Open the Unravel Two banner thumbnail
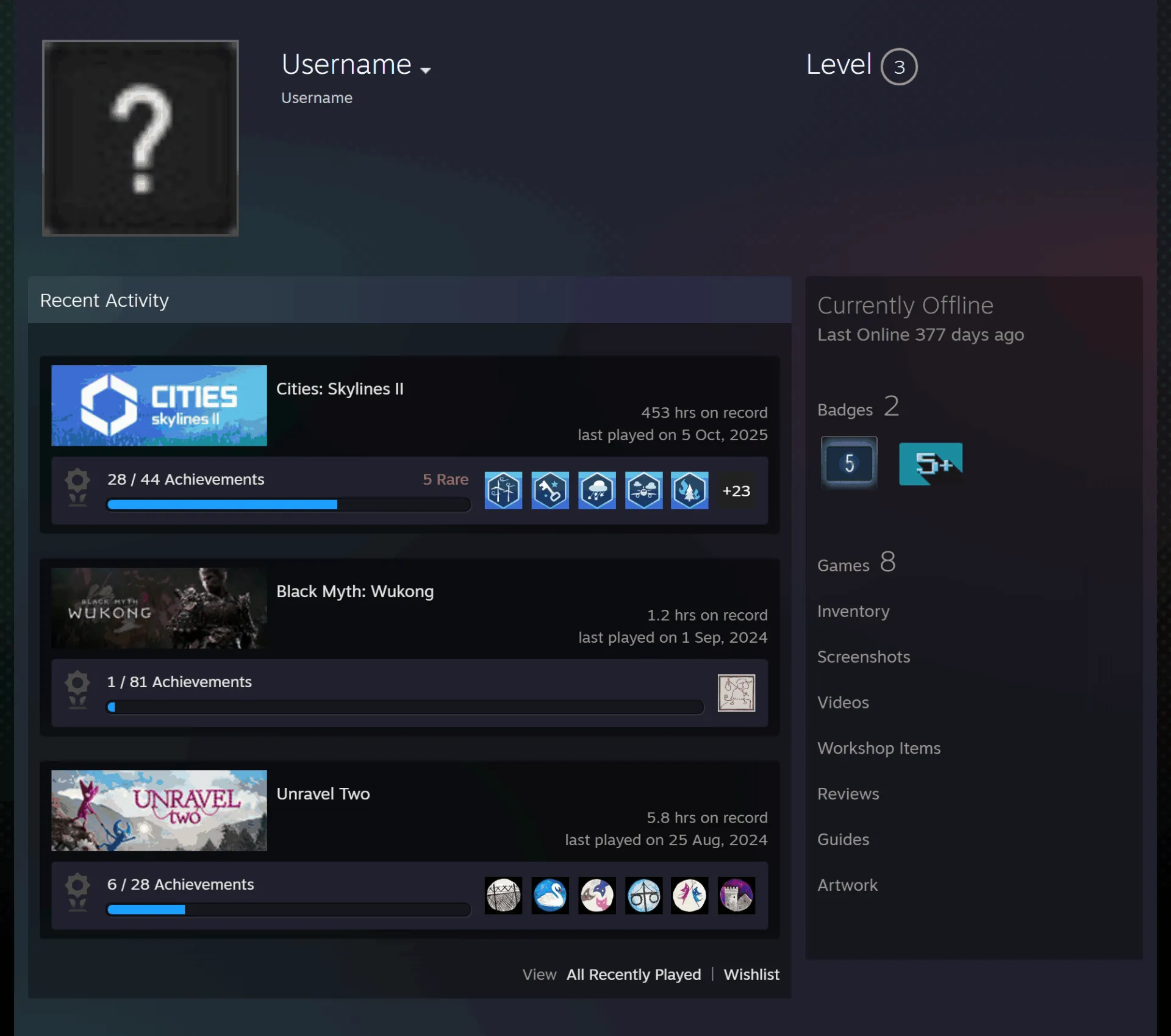The image size is (1171, 1036). 159,810
